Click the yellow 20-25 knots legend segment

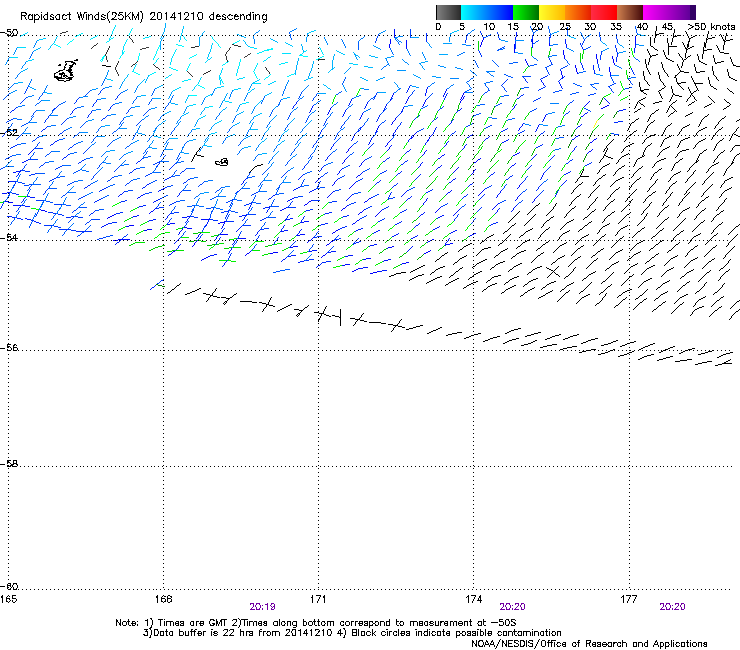point(552,12)
